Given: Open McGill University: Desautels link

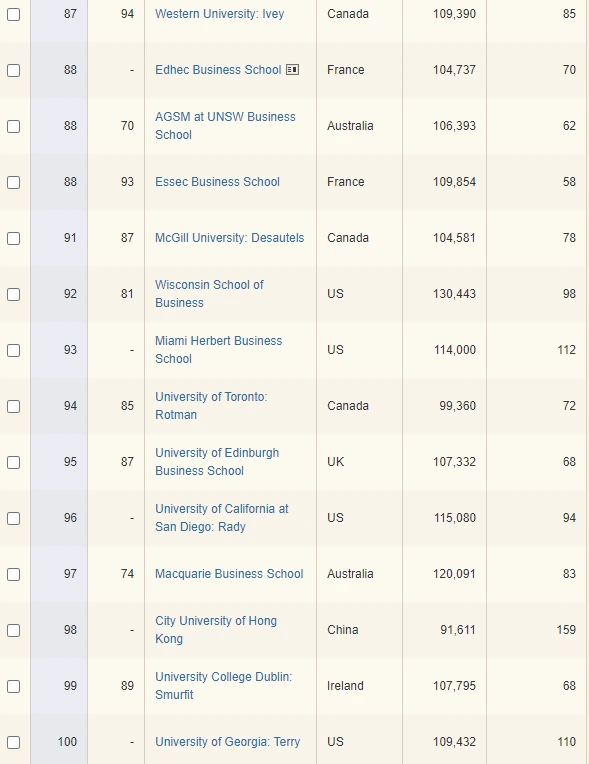Looking at the screenshot, I should tap(229, 238).
